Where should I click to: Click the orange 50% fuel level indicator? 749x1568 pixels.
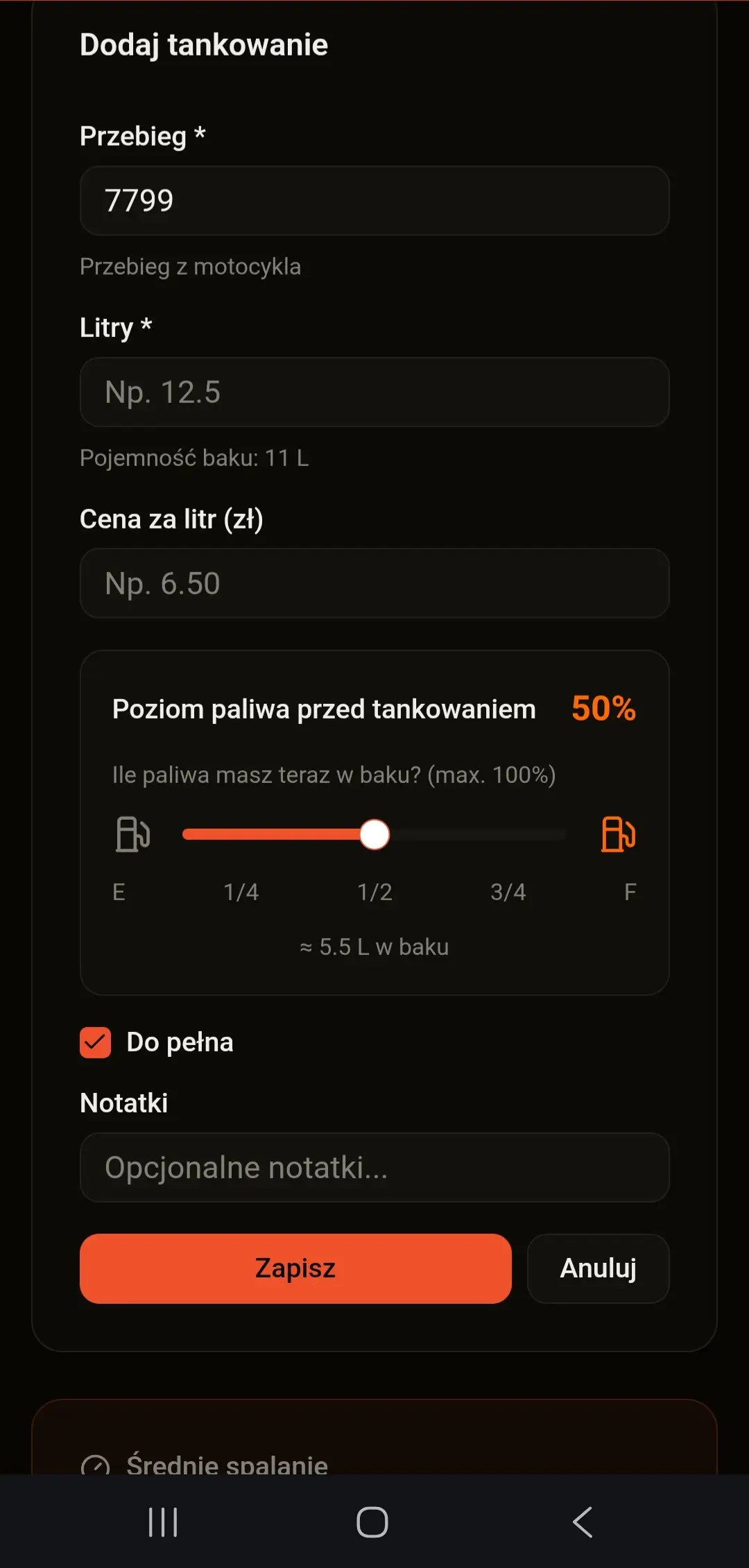(x=603, y=708)
